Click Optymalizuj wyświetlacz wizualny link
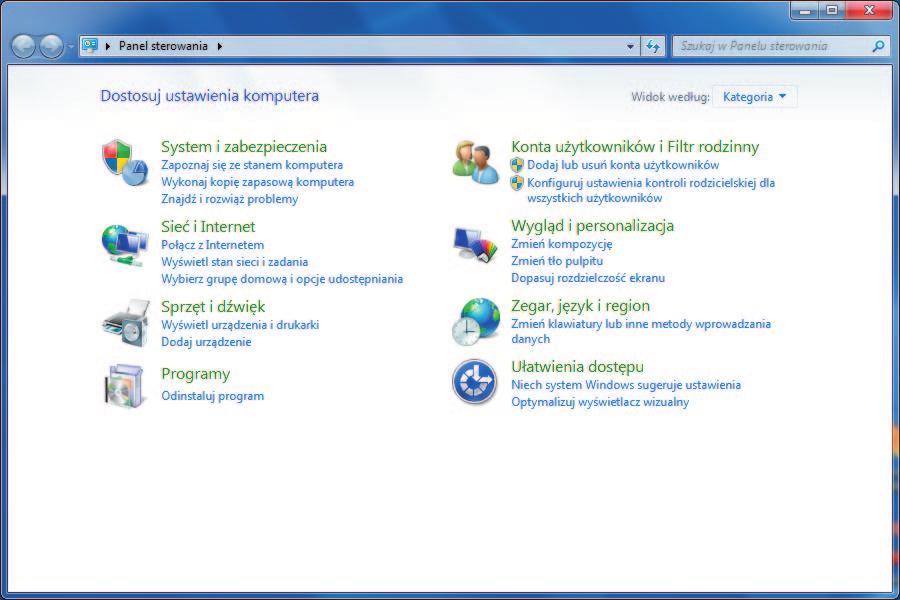900x600 pixels. tap(600, 402)
